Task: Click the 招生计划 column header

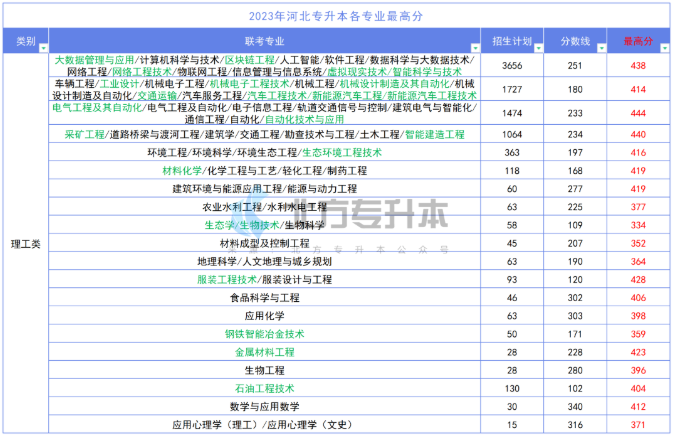Action: tap(512, 42)
